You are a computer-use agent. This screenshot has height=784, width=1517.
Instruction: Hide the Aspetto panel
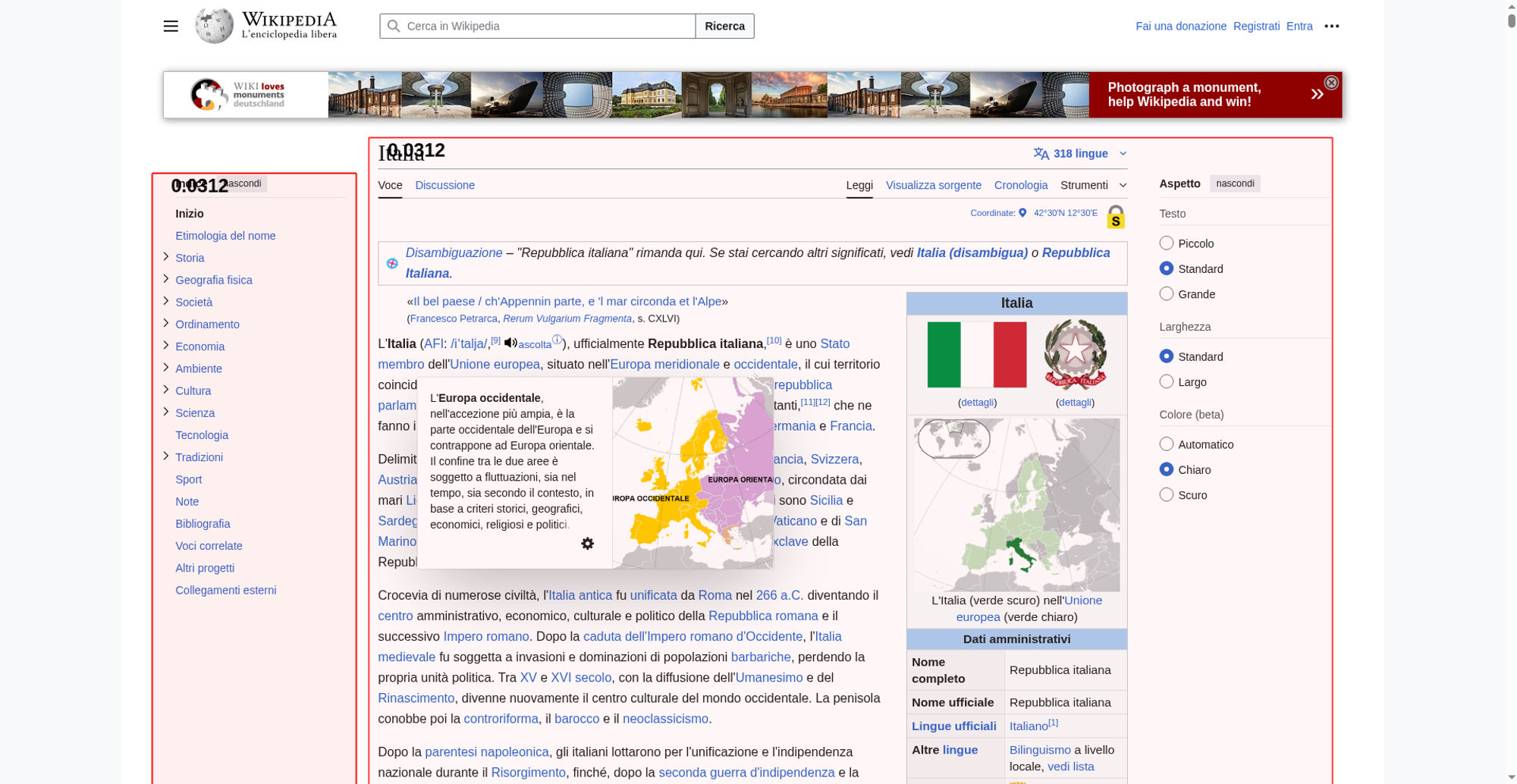1235,183
